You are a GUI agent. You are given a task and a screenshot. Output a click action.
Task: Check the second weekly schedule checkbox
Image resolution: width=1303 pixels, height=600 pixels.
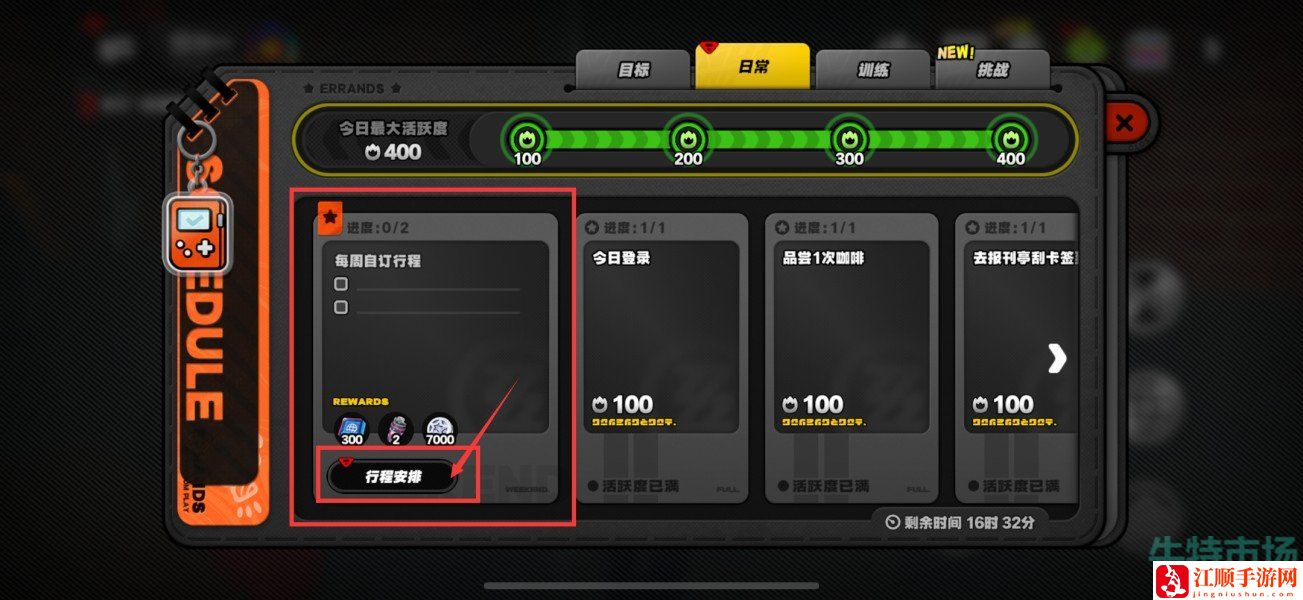point(341,307)
